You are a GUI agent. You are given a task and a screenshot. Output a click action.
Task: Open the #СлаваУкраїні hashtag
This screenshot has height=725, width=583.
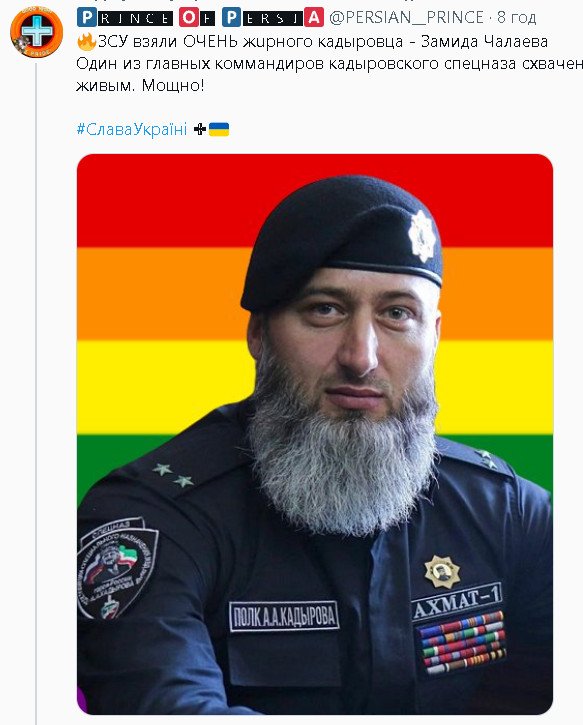132,129
